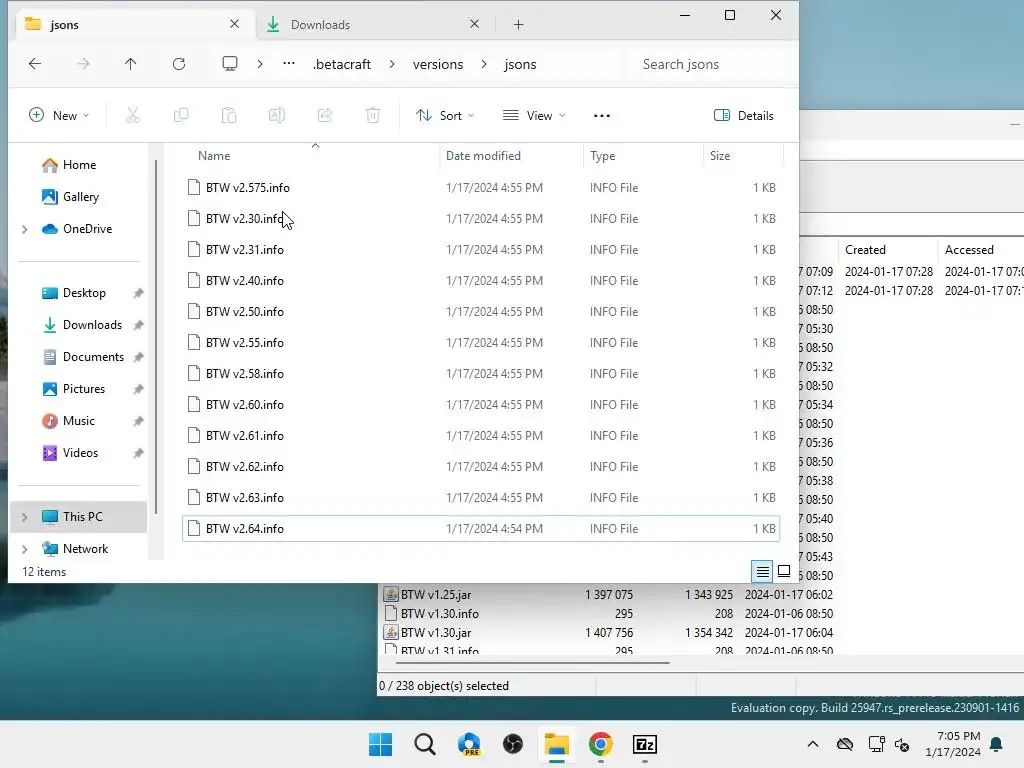The image size is (1024, 768).
Task: Click the Paste clipboard icon
Action: [x=229, y=116]
